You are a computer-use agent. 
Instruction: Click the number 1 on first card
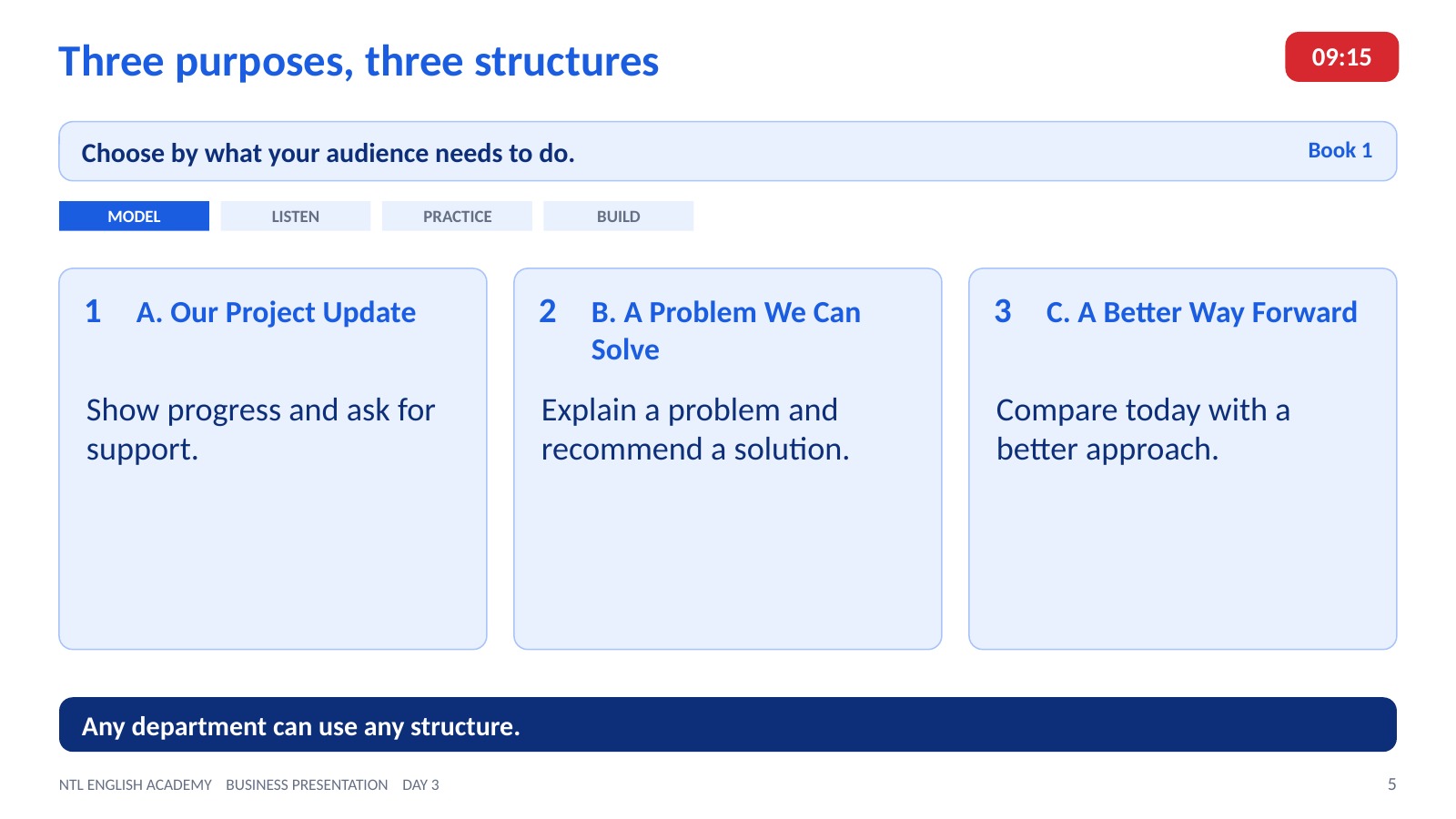click(93, 312)
